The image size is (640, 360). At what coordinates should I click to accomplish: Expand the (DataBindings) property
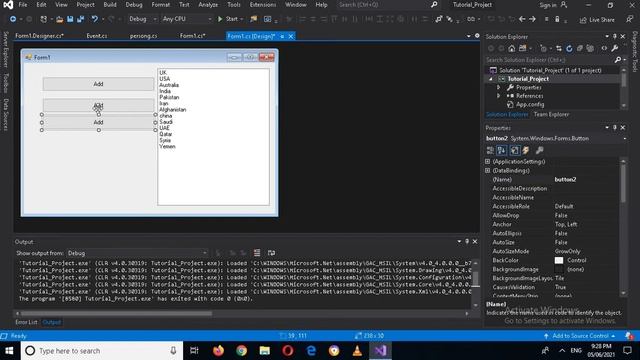[x=487, y=171]
